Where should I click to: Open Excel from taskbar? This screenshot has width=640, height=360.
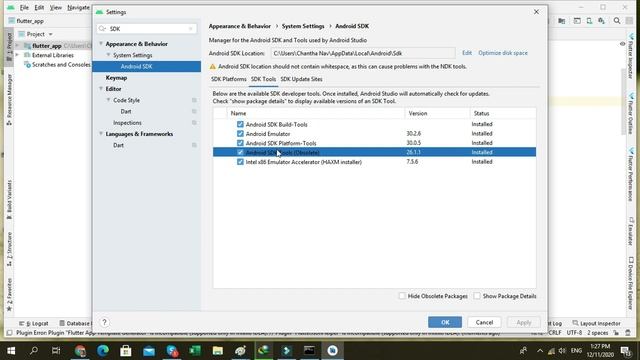[195, 351]
